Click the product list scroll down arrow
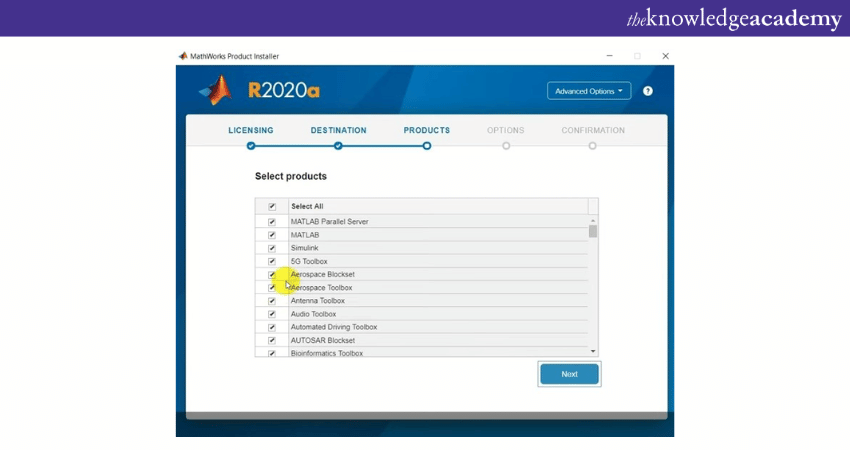 tap(593, 351)
